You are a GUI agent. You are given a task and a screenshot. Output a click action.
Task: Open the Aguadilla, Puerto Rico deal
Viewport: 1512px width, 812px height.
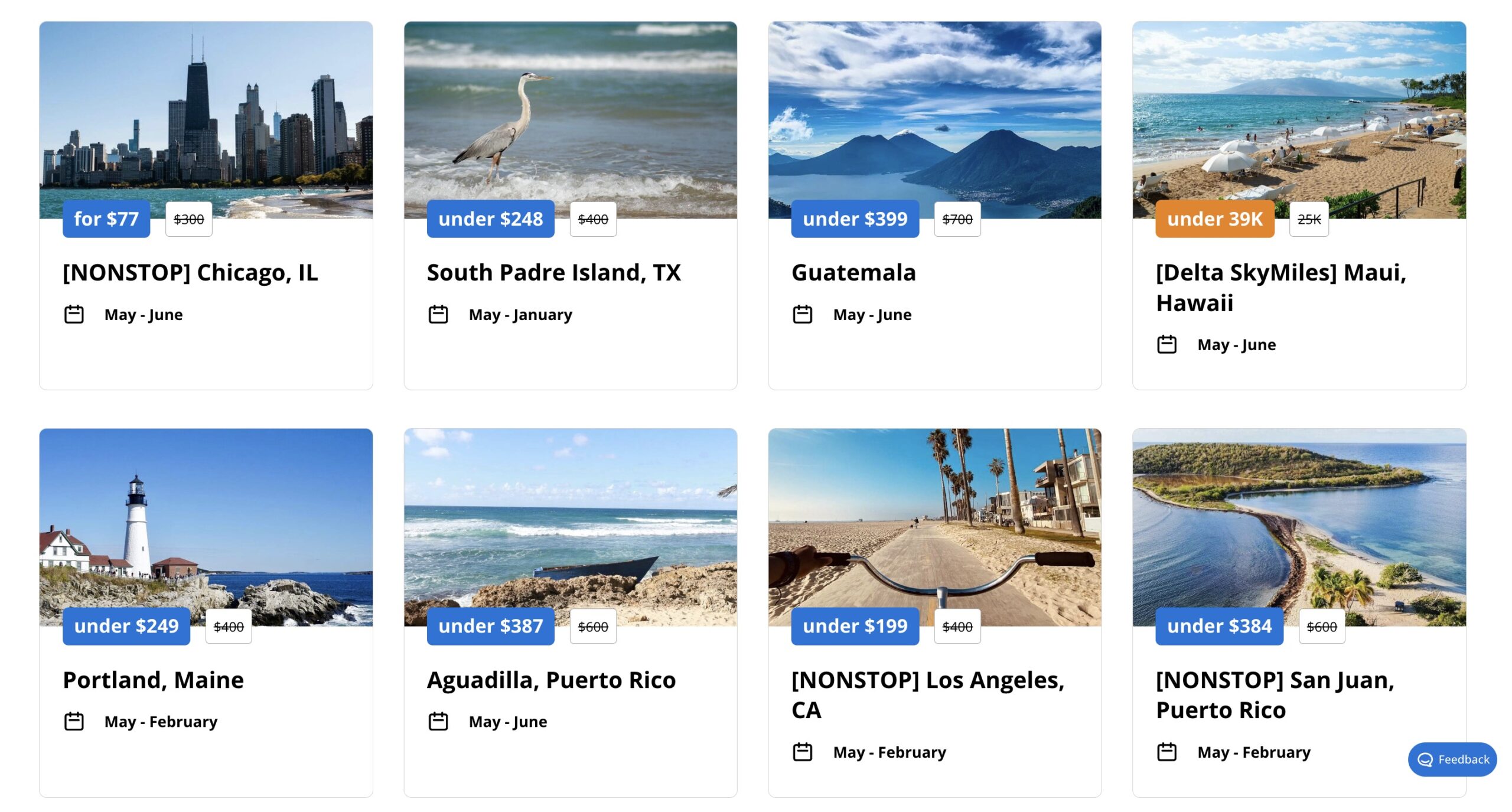(x=551, y=680)
